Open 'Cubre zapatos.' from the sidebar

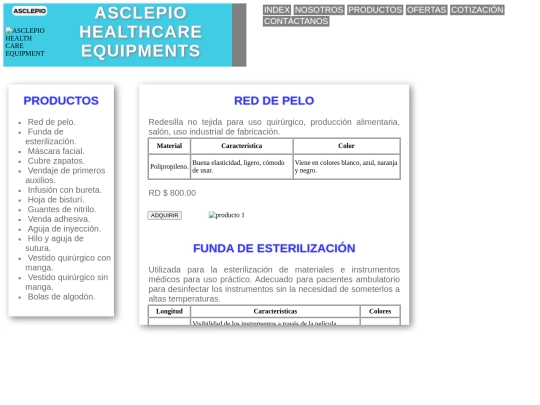56,161
